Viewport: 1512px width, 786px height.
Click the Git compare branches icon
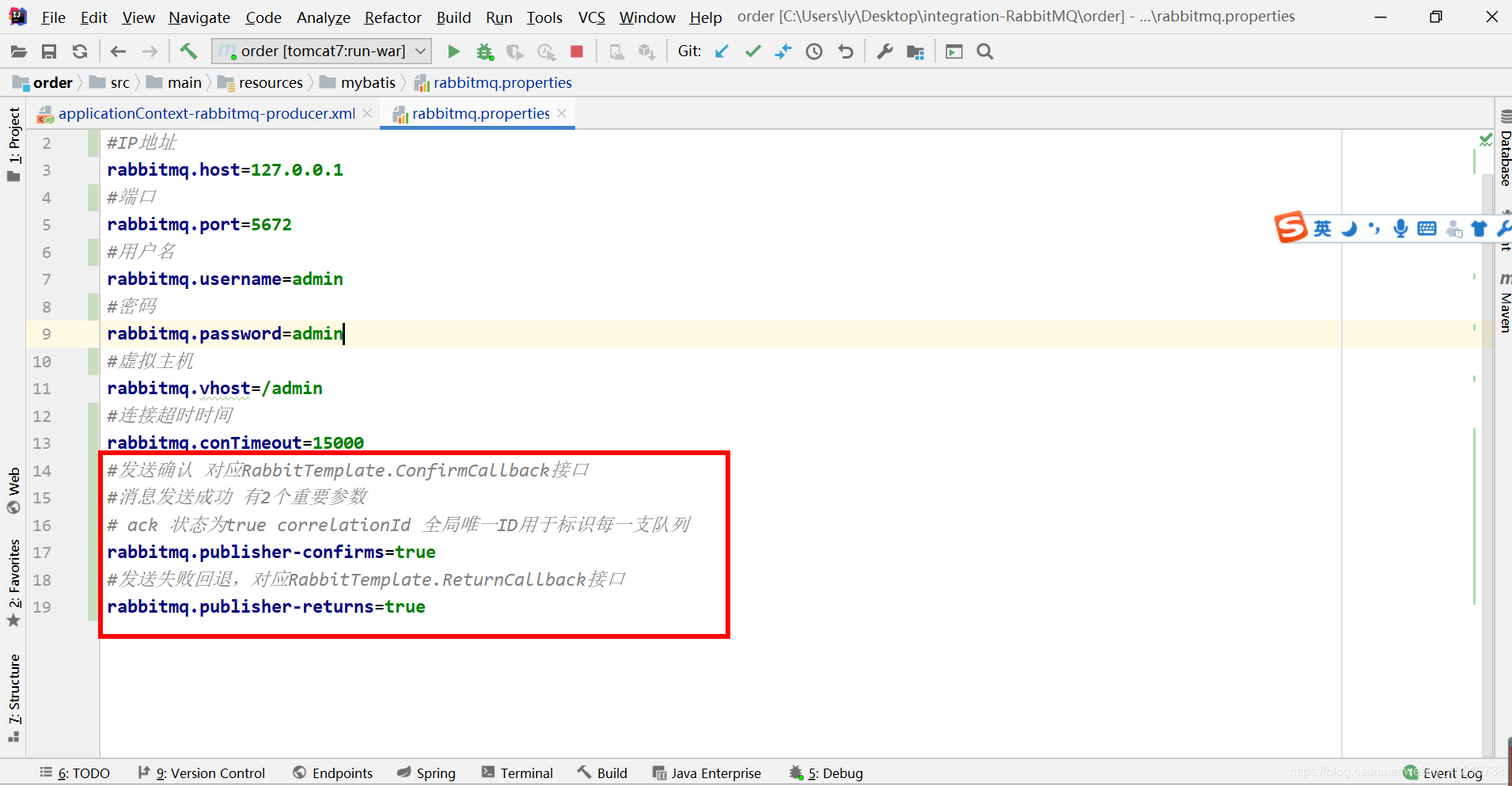coord(783,51)
